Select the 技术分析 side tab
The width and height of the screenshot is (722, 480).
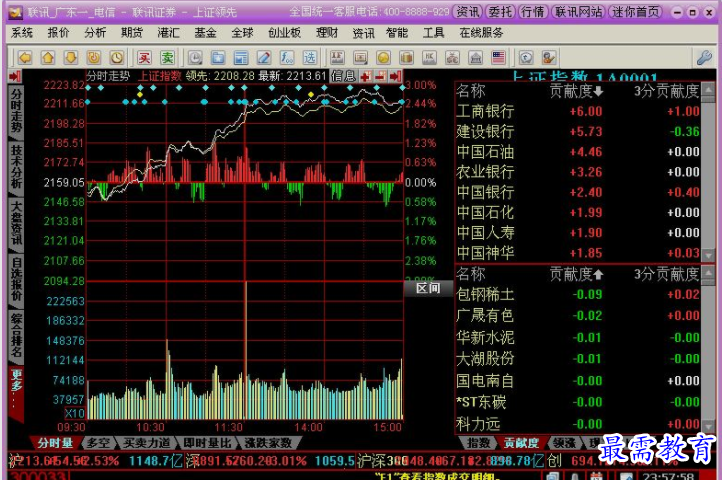click(x=16, y=166)
